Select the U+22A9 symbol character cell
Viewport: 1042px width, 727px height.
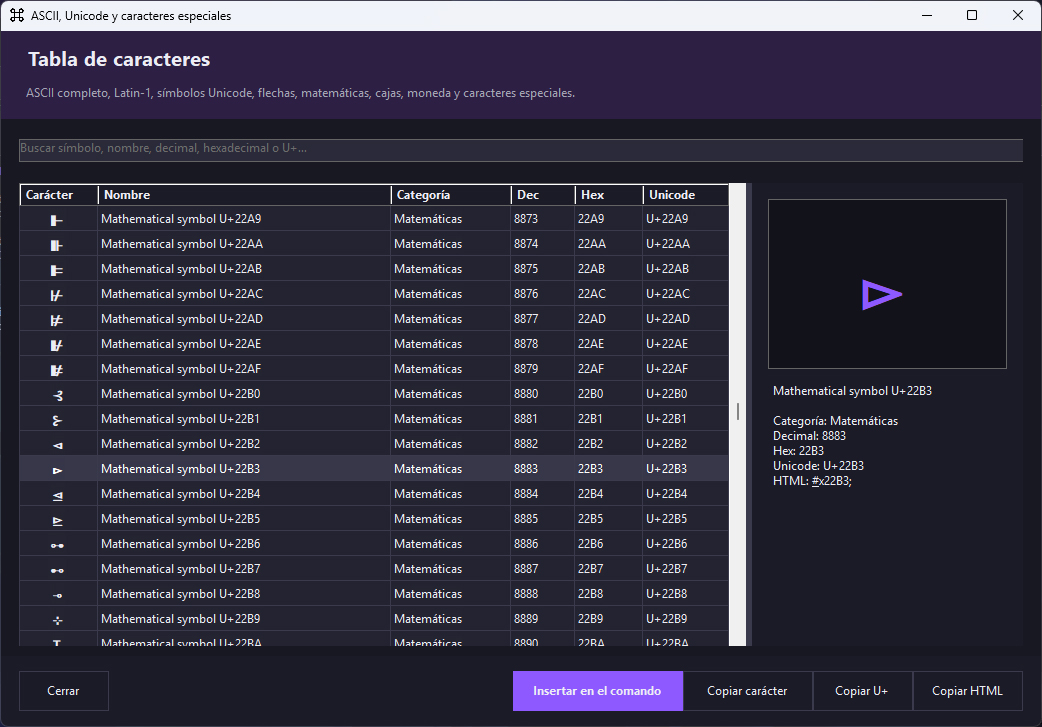point(58,219)
